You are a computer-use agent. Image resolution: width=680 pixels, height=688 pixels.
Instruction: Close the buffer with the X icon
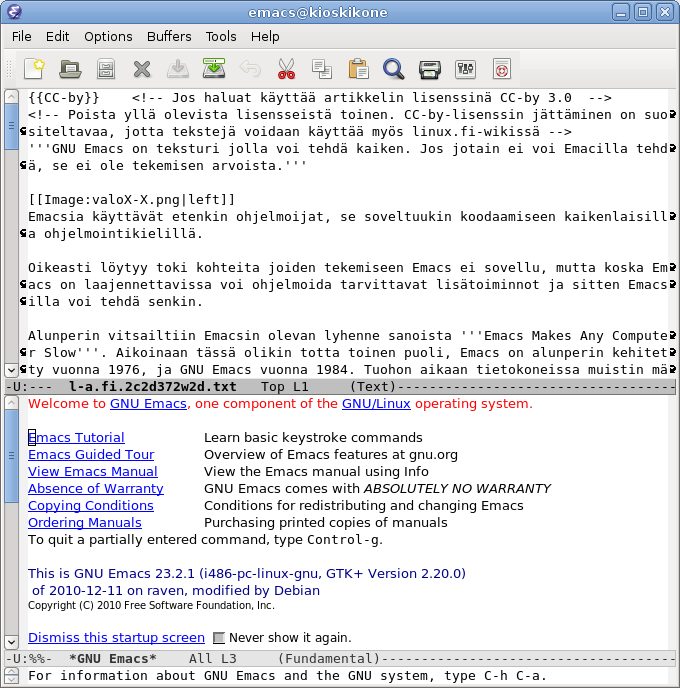(x=142, y=69)
